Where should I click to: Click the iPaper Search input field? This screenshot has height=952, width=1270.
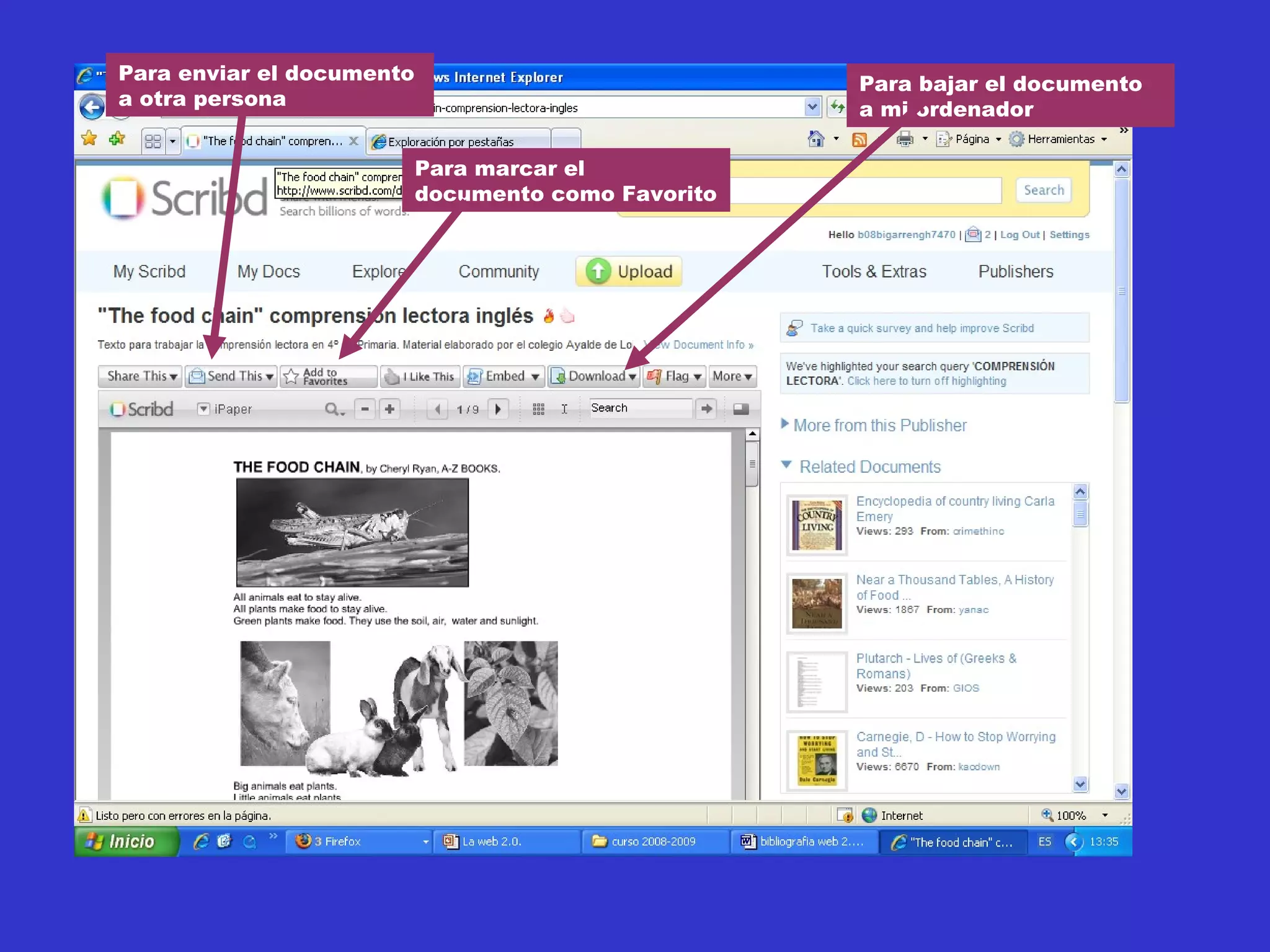coord(640,408)
